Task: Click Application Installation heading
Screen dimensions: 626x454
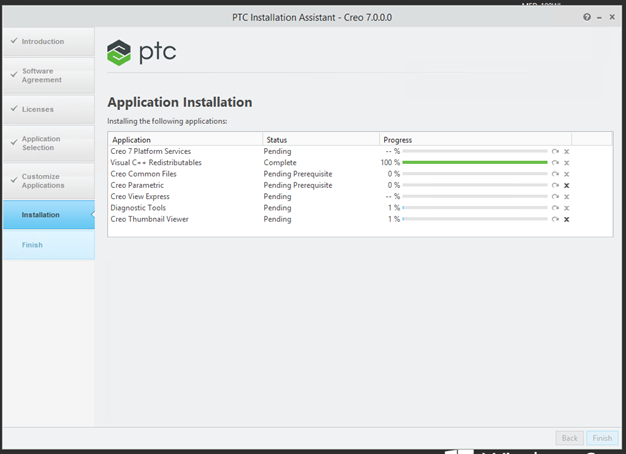Action: [x=180, y=103]
